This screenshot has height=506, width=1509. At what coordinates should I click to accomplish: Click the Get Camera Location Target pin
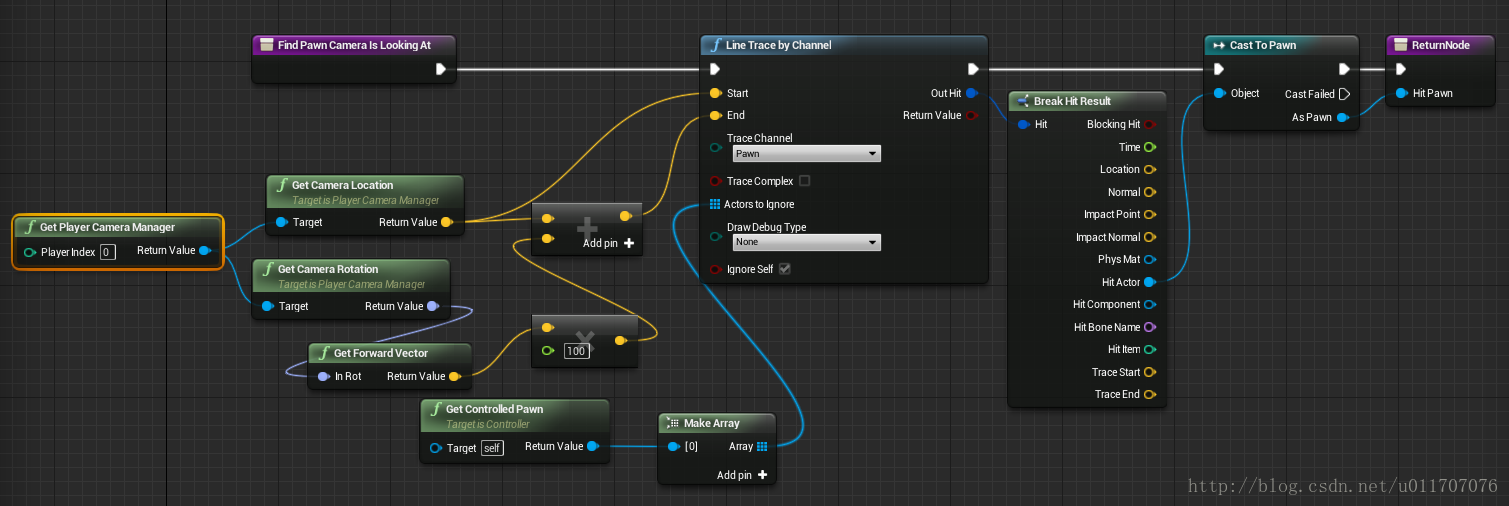pyautogui.click(x=281, y=222)
